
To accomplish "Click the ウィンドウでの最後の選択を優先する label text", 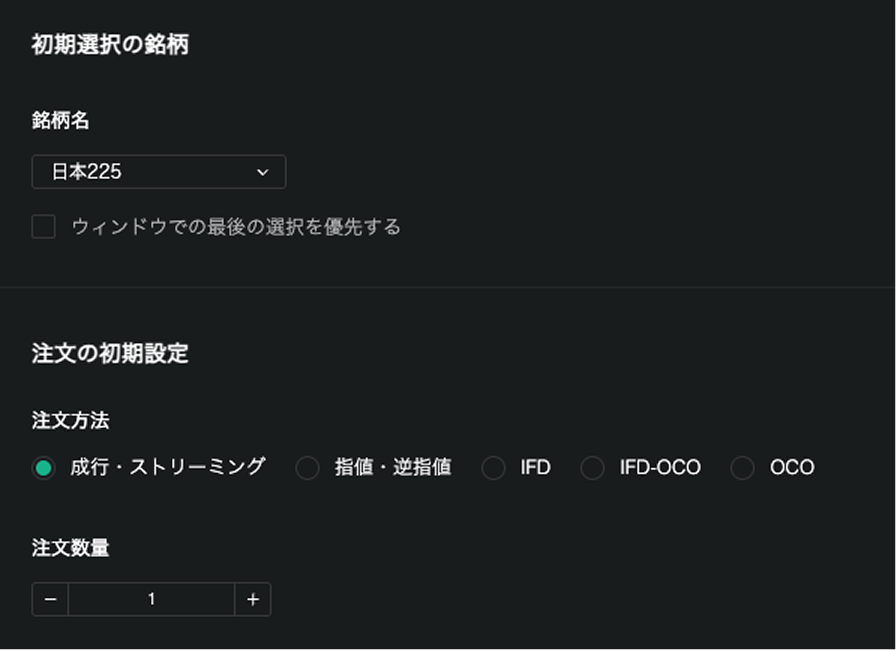I will click(236, 227).
